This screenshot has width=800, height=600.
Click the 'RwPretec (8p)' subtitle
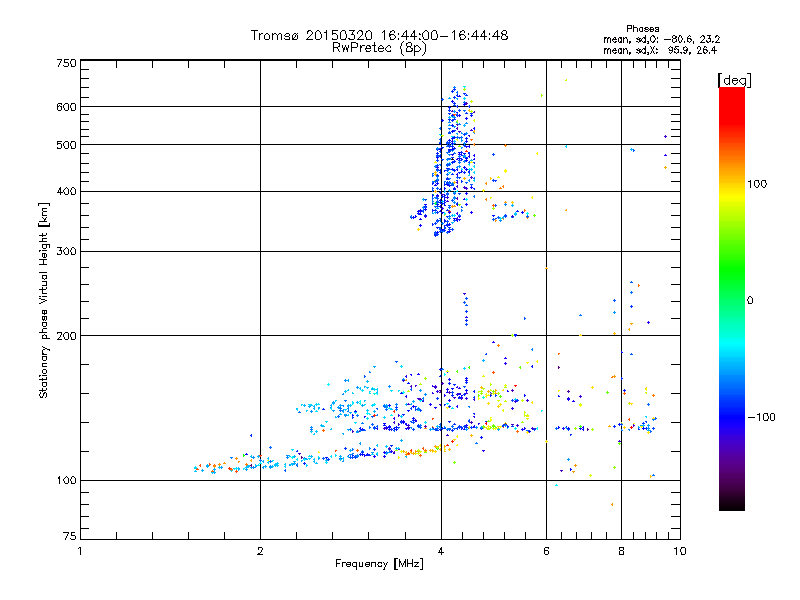[379, 48]
